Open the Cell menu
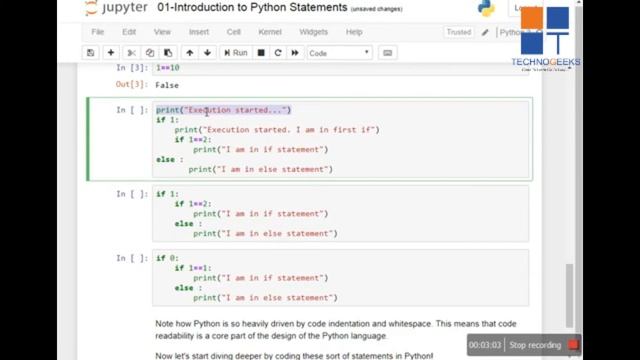Viewport: 640px width, 360px height. (233, 32)
